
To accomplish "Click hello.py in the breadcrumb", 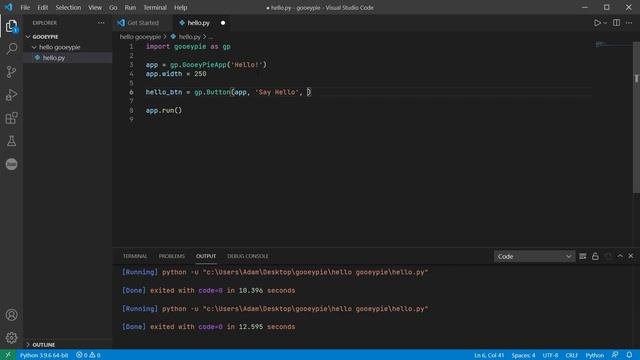I will [189, 37].
